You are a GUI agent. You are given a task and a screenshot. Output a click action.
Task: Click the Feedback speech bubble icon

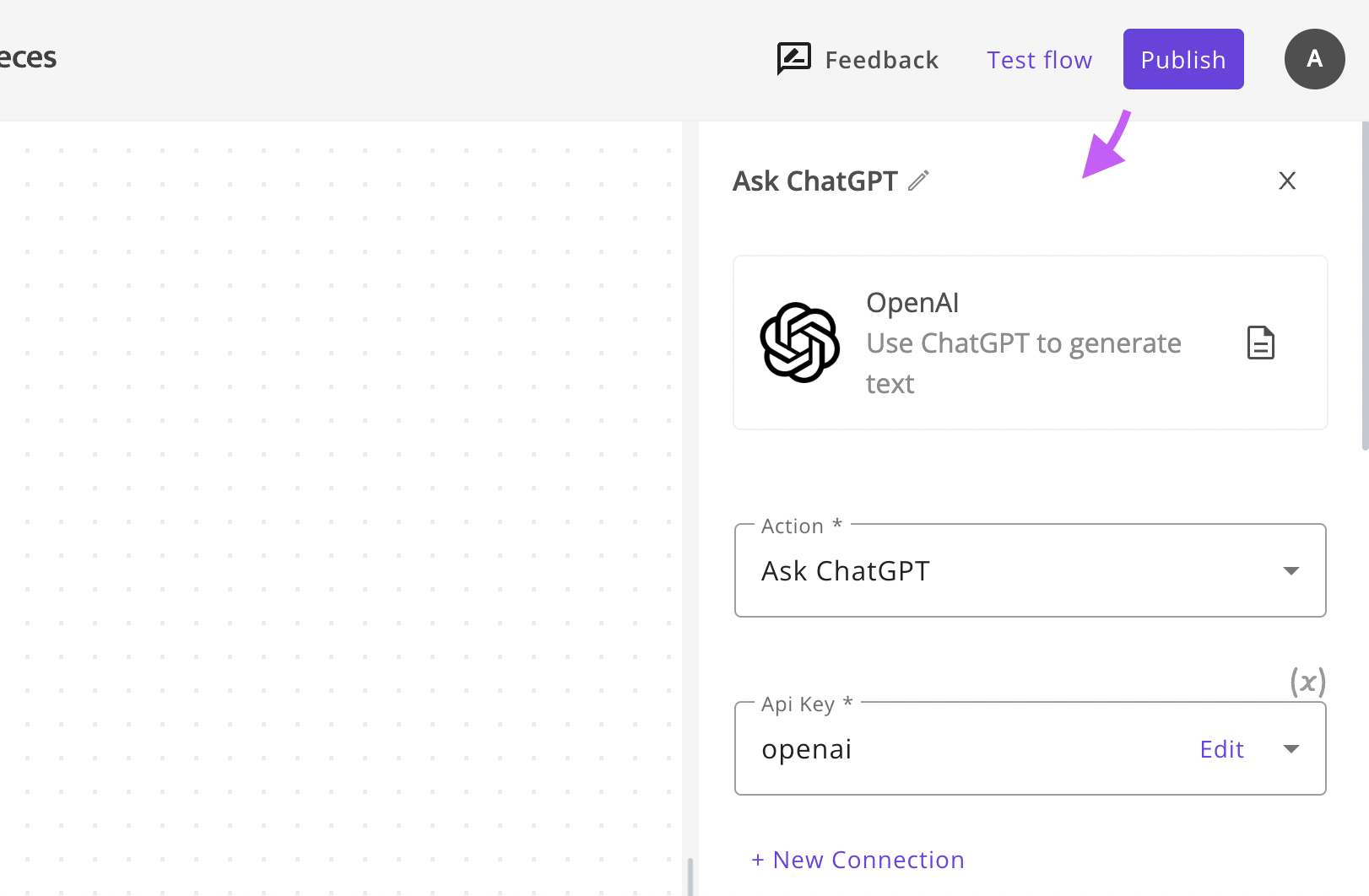coord(792,58)
